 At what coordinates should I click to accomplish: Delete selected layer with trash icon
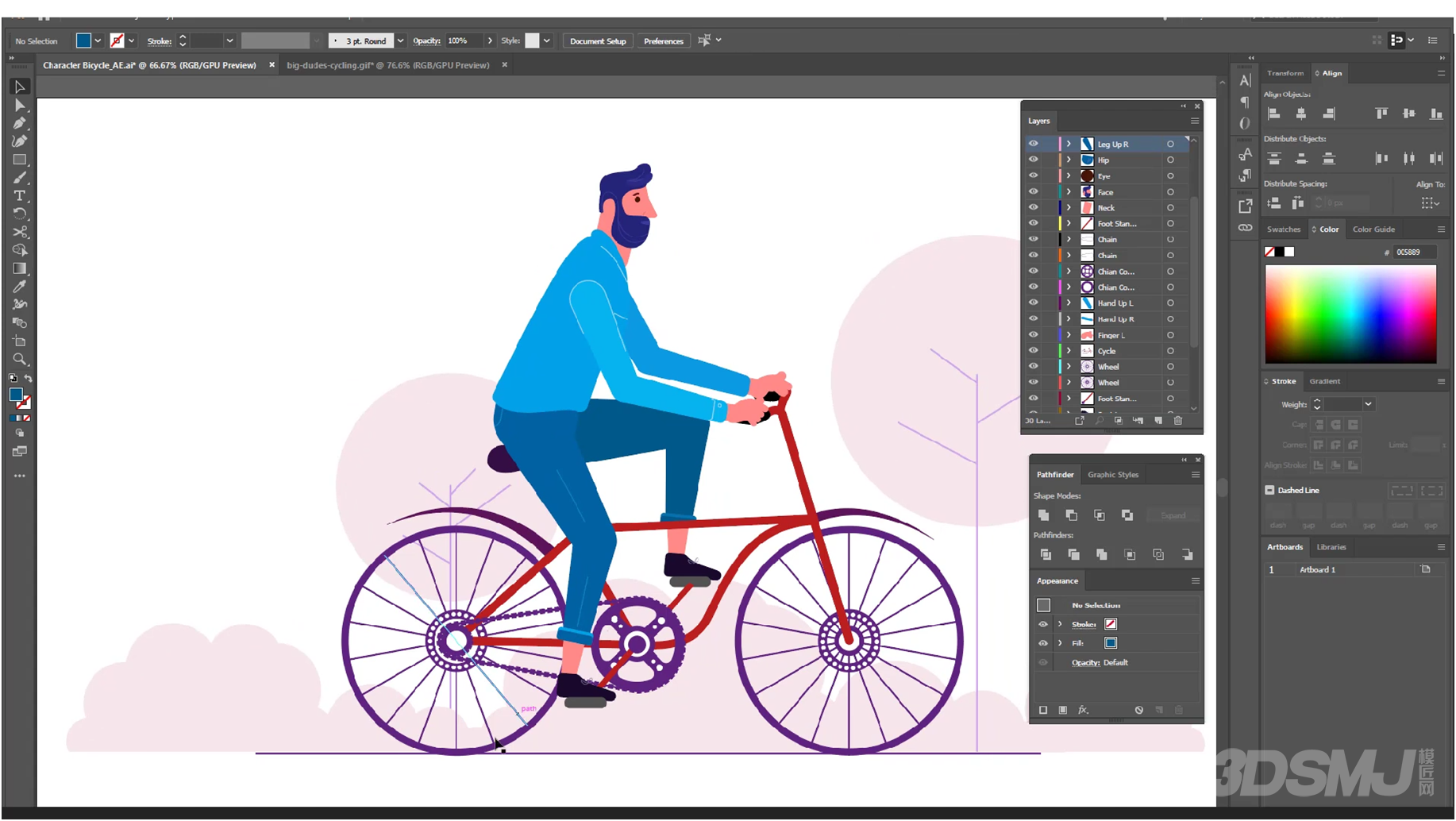click(x=1178, y=420)
